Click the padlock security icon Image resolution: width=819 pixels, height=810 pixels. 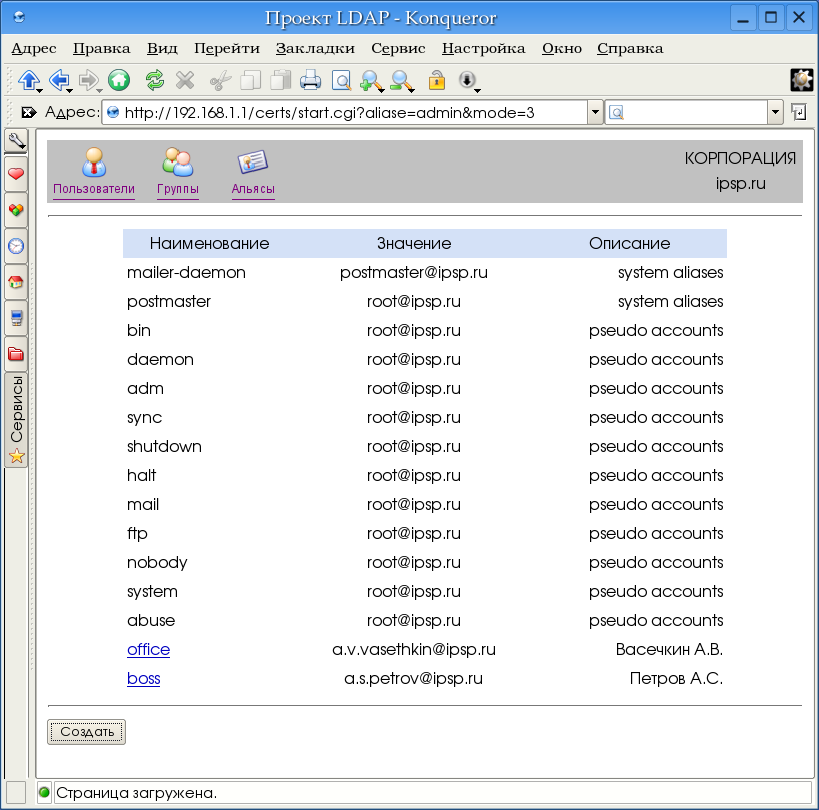[x=436, y=80]
